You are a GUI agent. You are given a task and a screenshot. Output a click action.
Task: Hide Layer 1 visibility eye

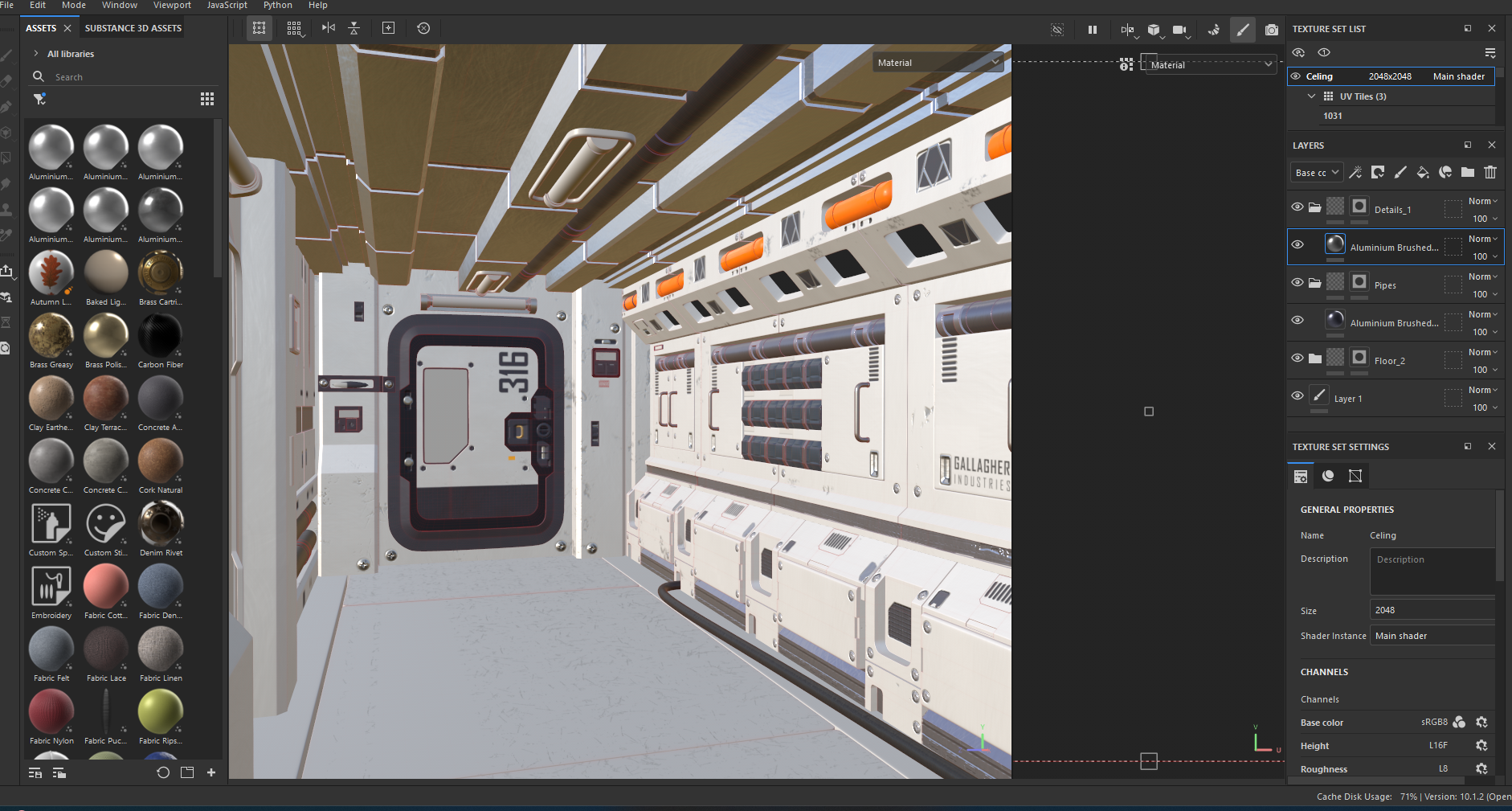pyautogui.click(x=1297, y=395)
